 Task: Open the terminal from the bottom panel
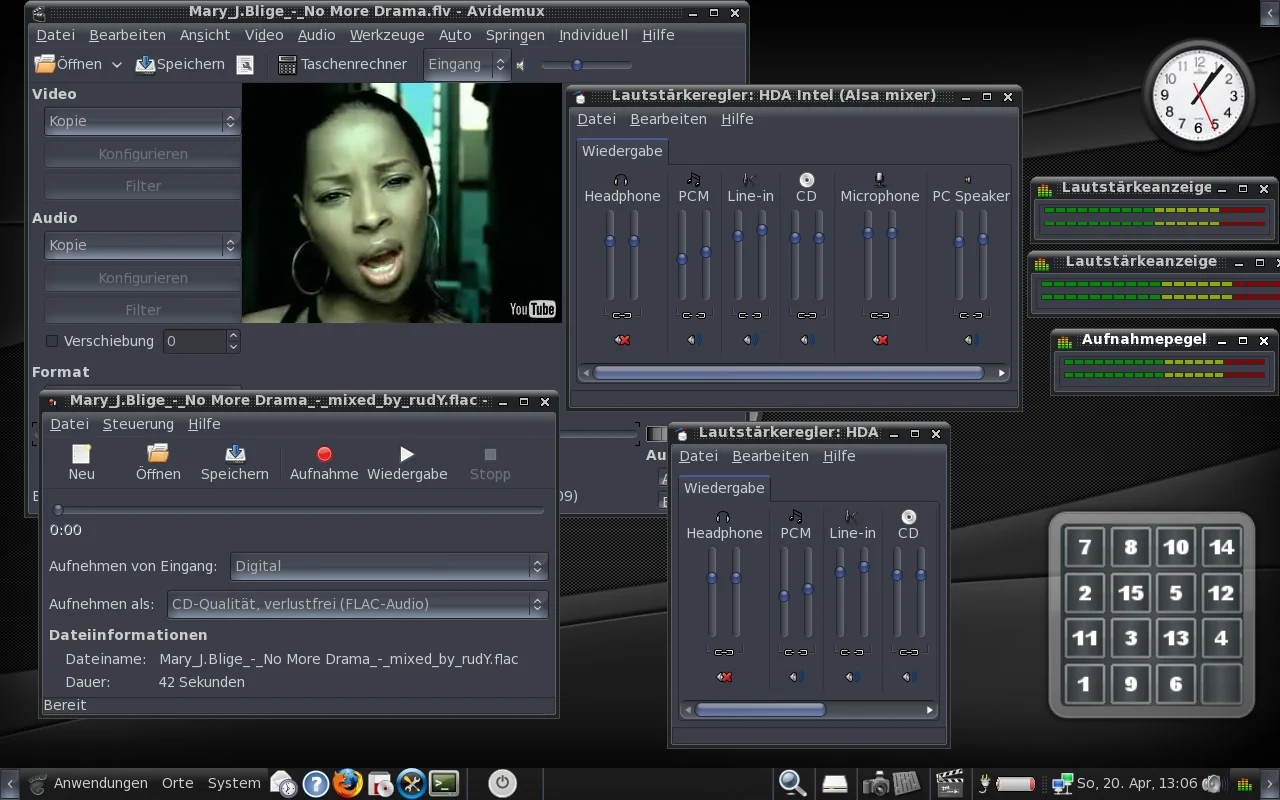click(x=444, y=783)
